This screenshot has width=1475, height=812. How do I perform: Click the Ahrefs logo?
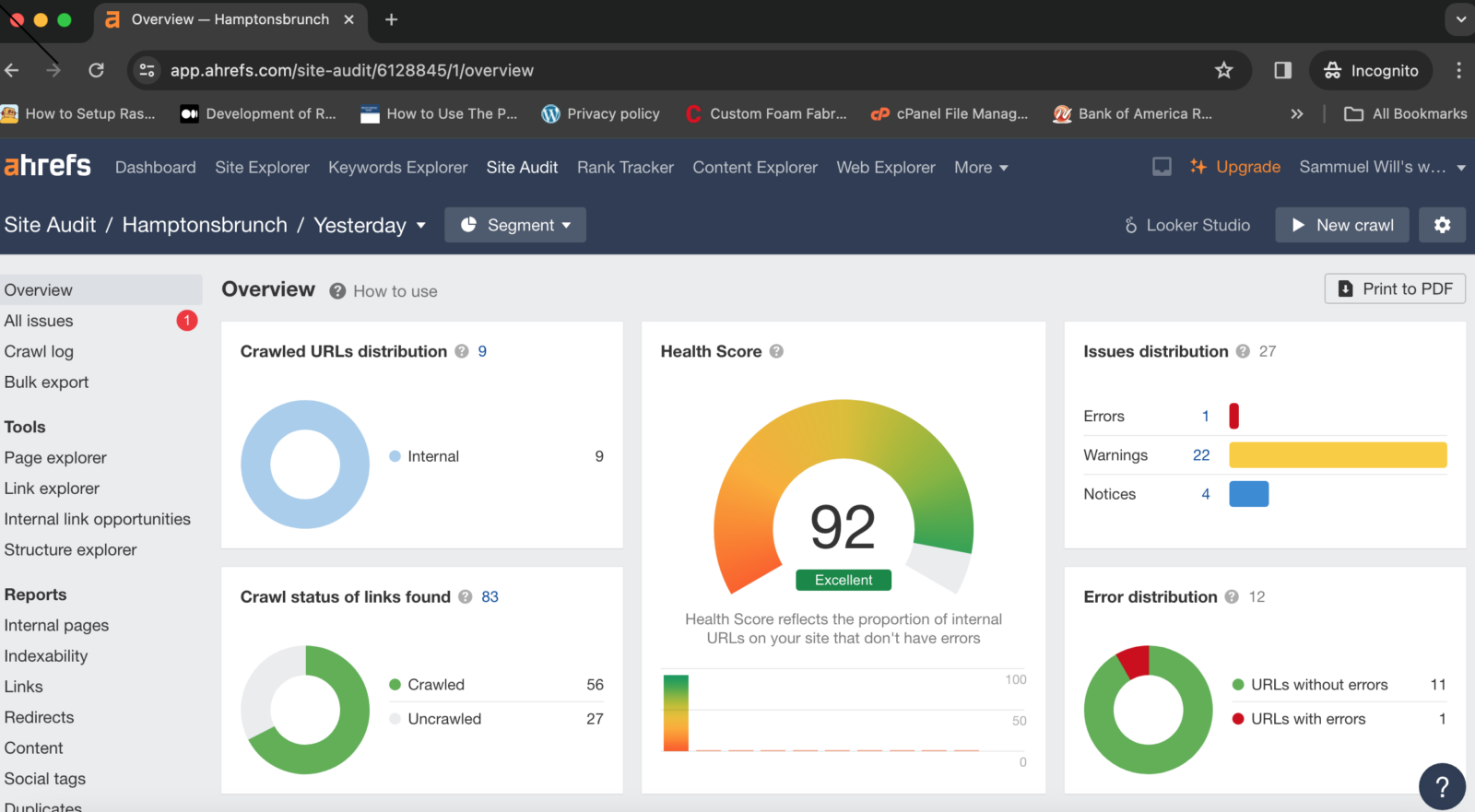[48, 166]
